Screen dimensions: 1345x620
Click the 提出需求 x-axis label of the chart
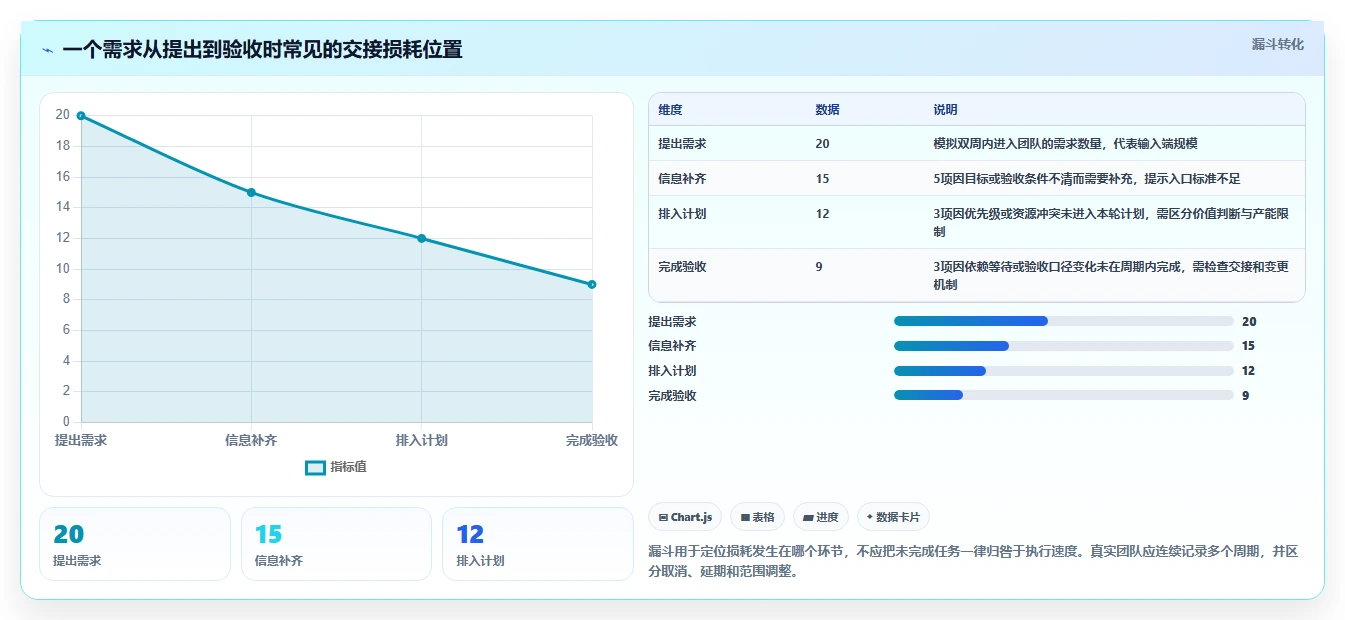point(81,440)
